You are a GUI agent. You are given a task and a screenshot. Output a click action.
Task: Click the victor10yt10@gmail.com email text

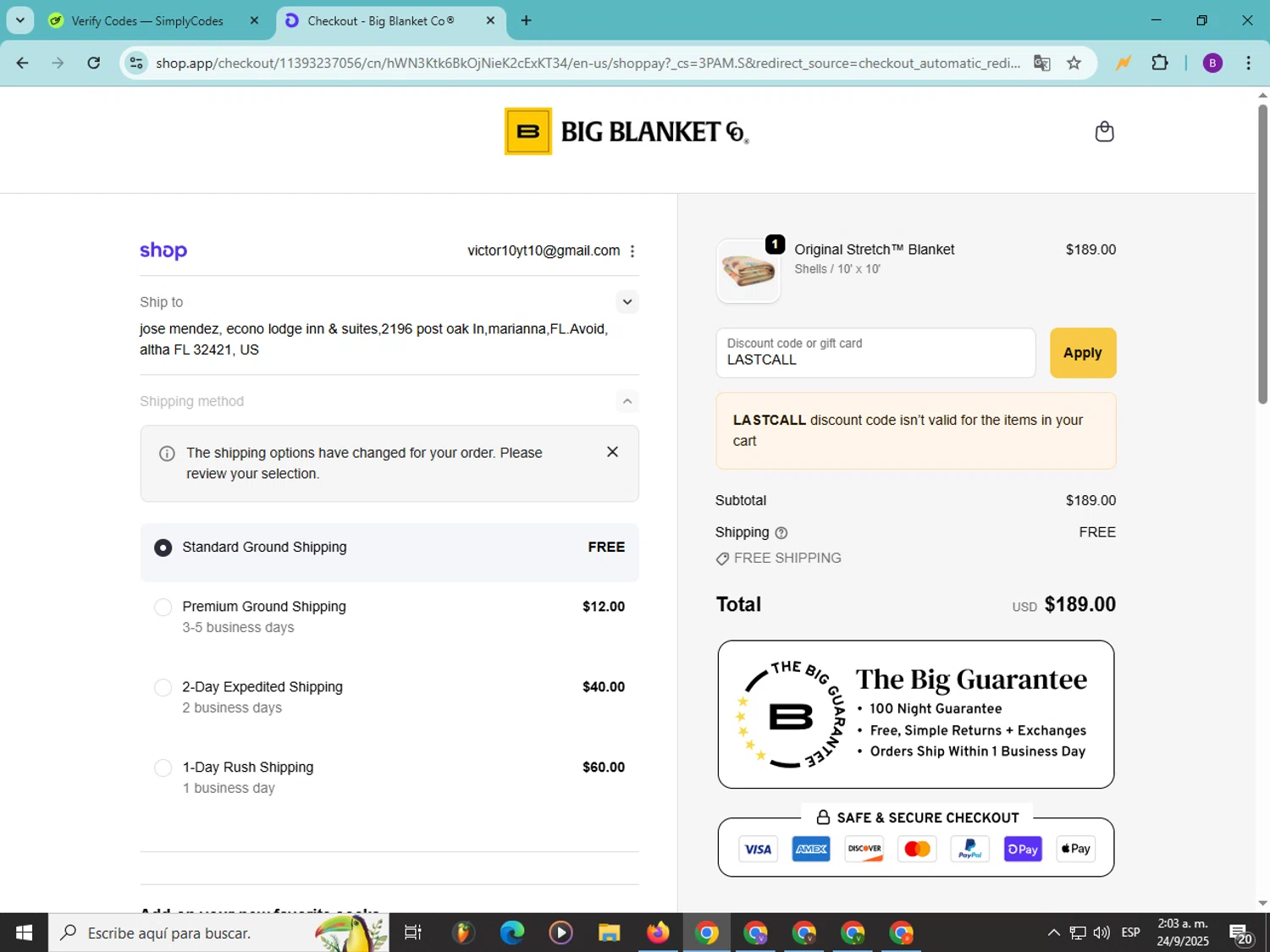pos(544,250)
